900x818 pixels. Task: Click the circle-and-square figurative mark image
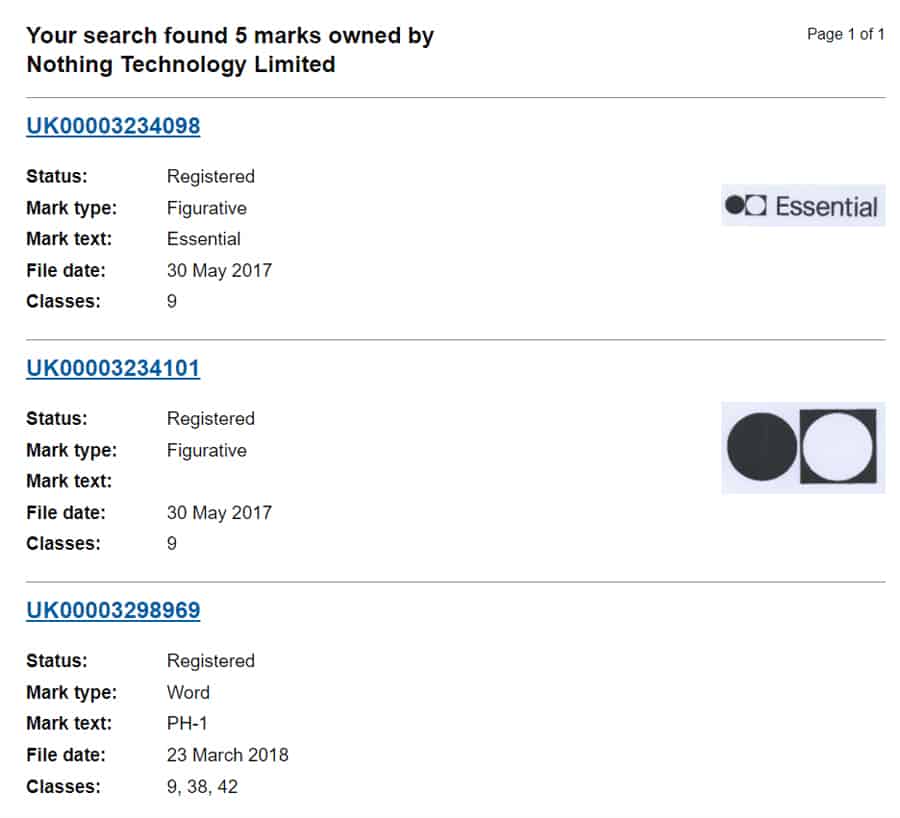pos(802,447)
